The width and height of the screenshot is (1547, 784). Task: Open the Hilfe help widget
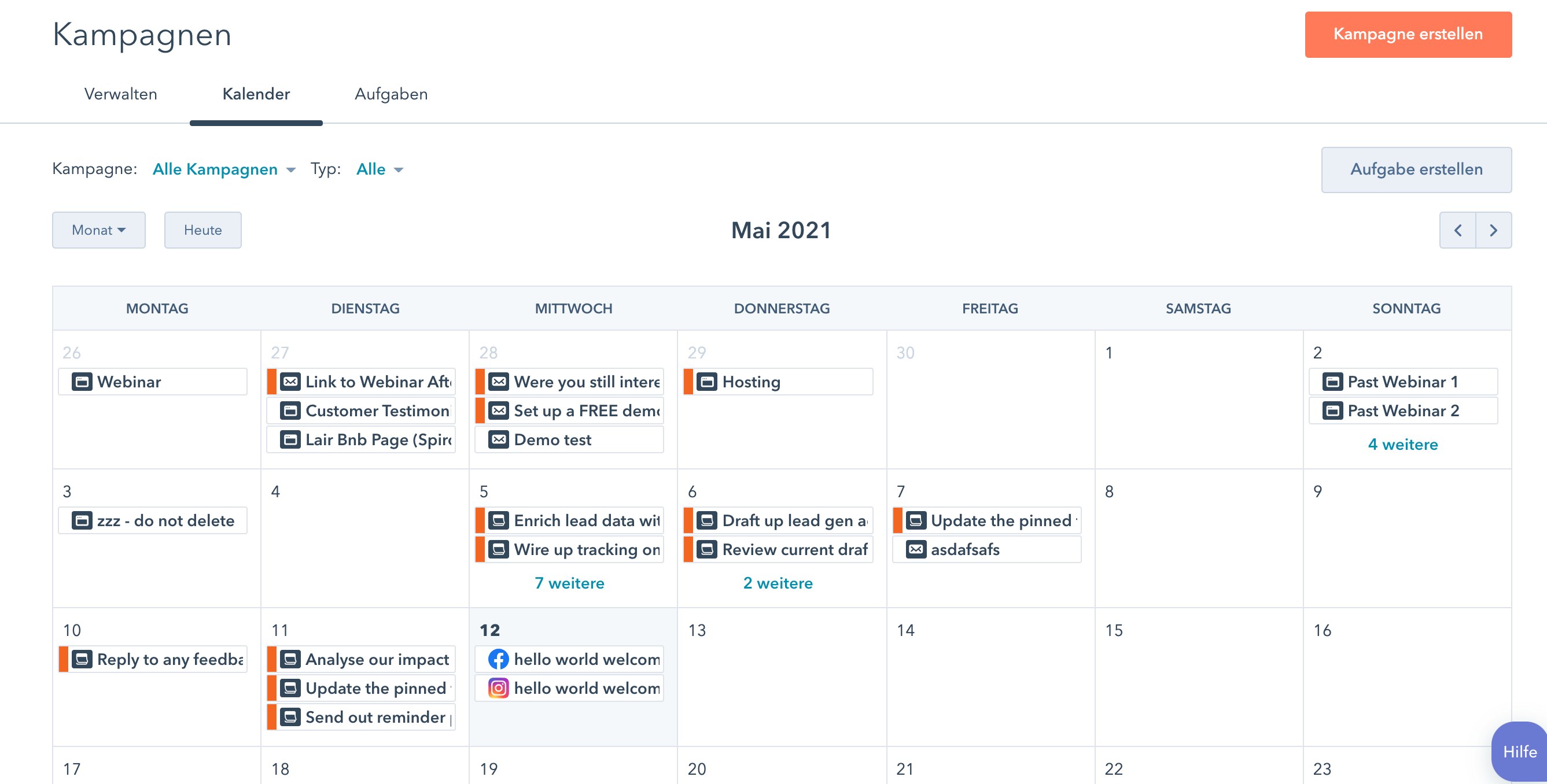1519,752
